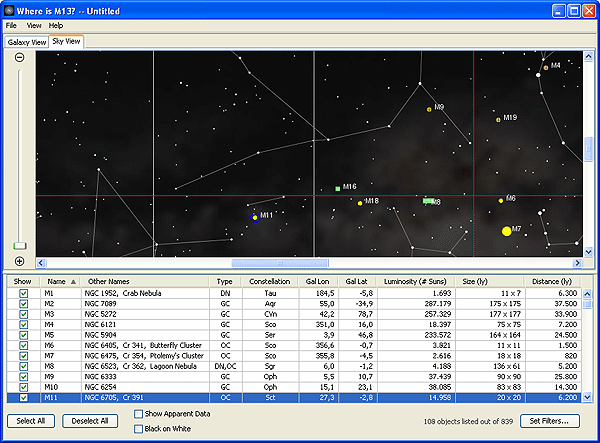This screenshot has width=600, height=443.
Task: Click horizontal scrollbar thumb in sky view
Action: coord(280,263)
